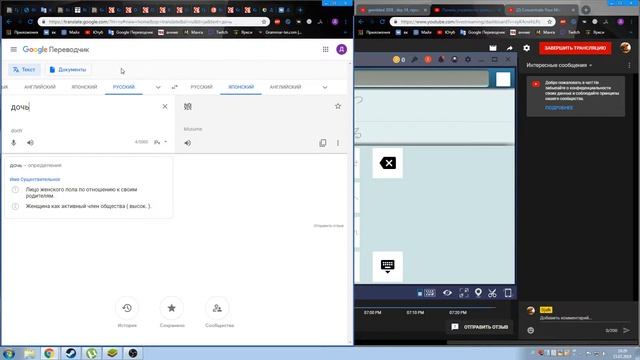Open Steam from the taskbar
640x360 pixels.
[71, 353]
